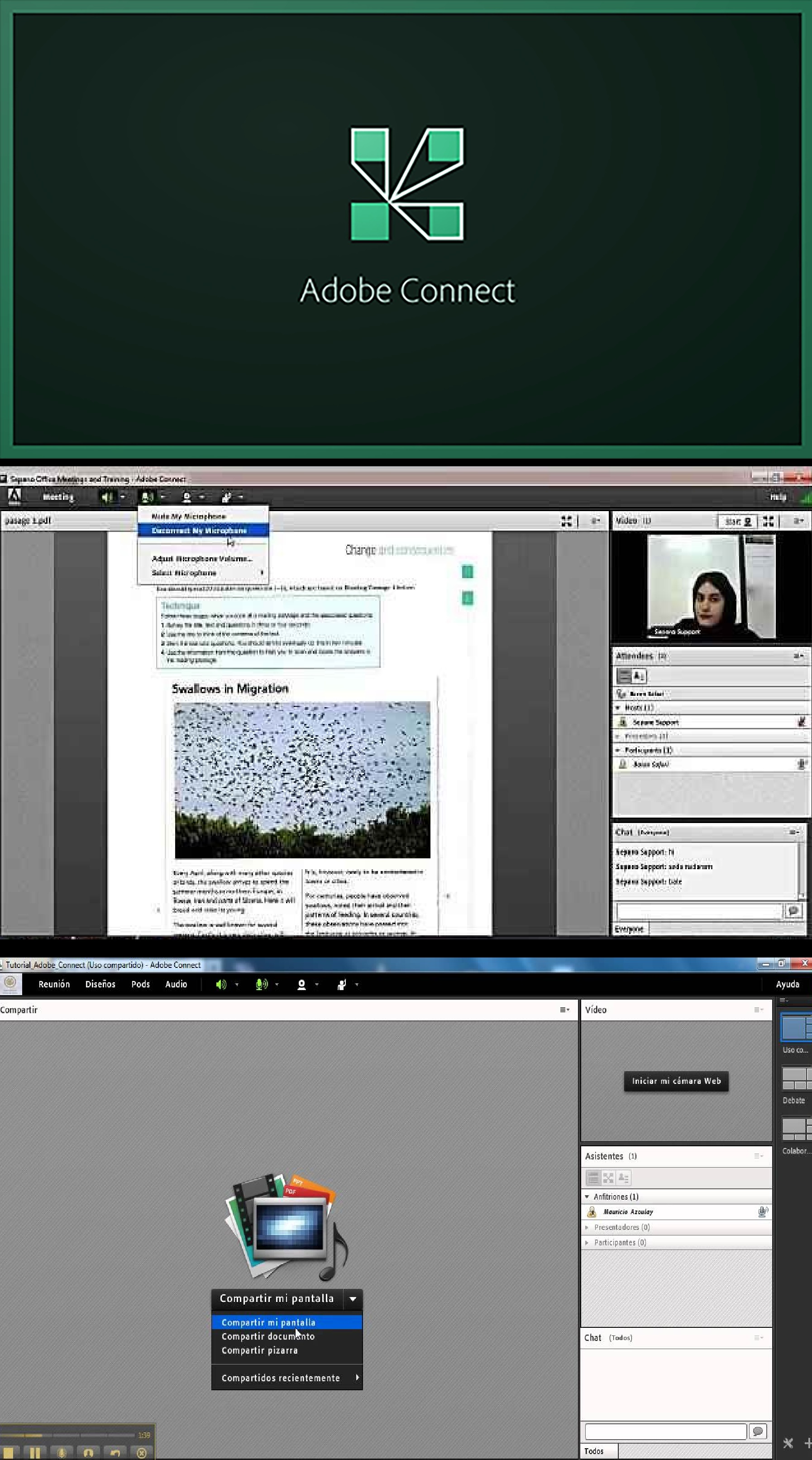812x1460 pixels.
Task: Open Compartidos recientemente submenu
Action: [x=287, y=1378]
